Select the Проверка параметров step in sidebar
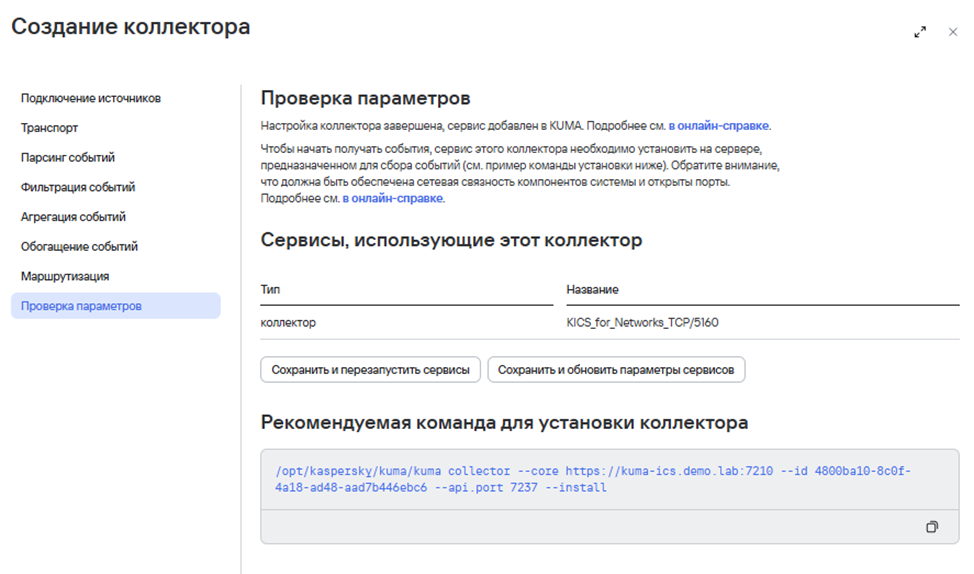The image size is (974, 574). click(81, 306)
